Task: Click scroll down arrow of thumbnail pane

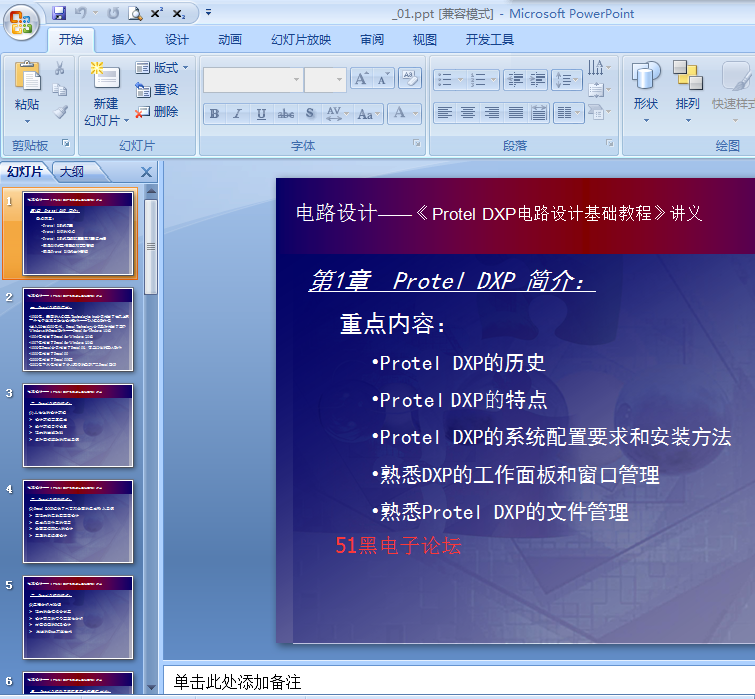Action: coord(151,687)
